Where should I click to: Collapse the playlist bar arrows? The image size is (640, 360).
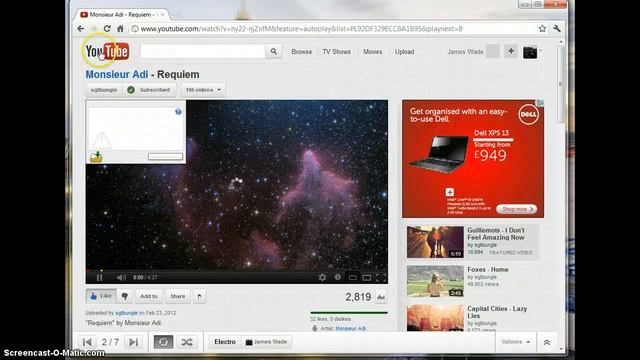point(547,342)
